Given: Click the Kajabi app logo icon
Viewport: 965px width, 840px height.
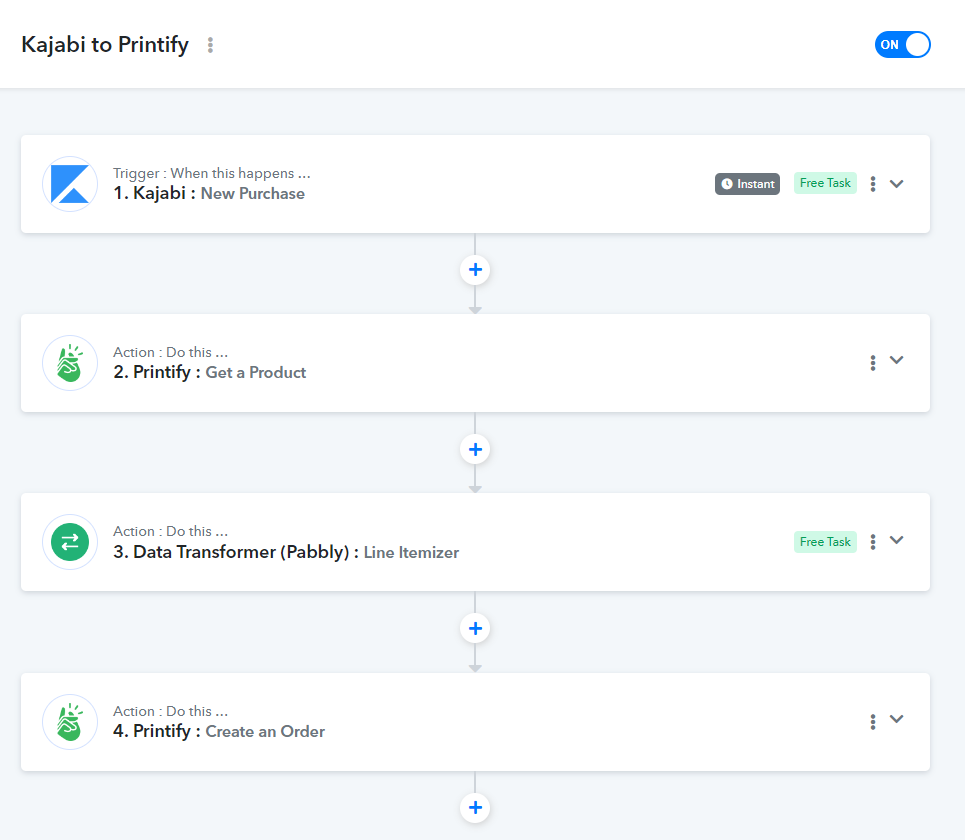Looking at the screenshot, I should 70,184.
